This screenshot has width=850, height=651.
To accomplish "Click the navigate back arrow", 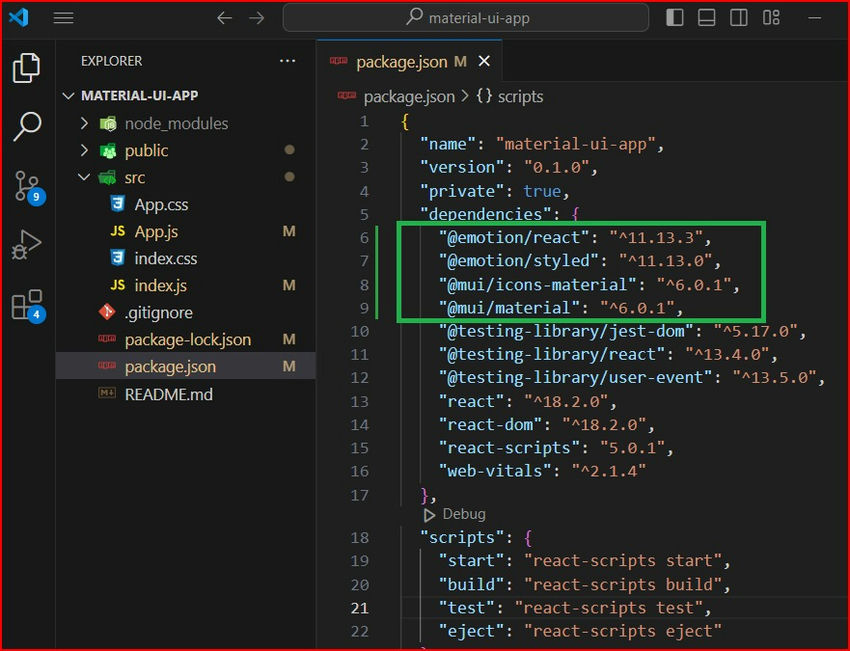I will [x=224, y=17].
